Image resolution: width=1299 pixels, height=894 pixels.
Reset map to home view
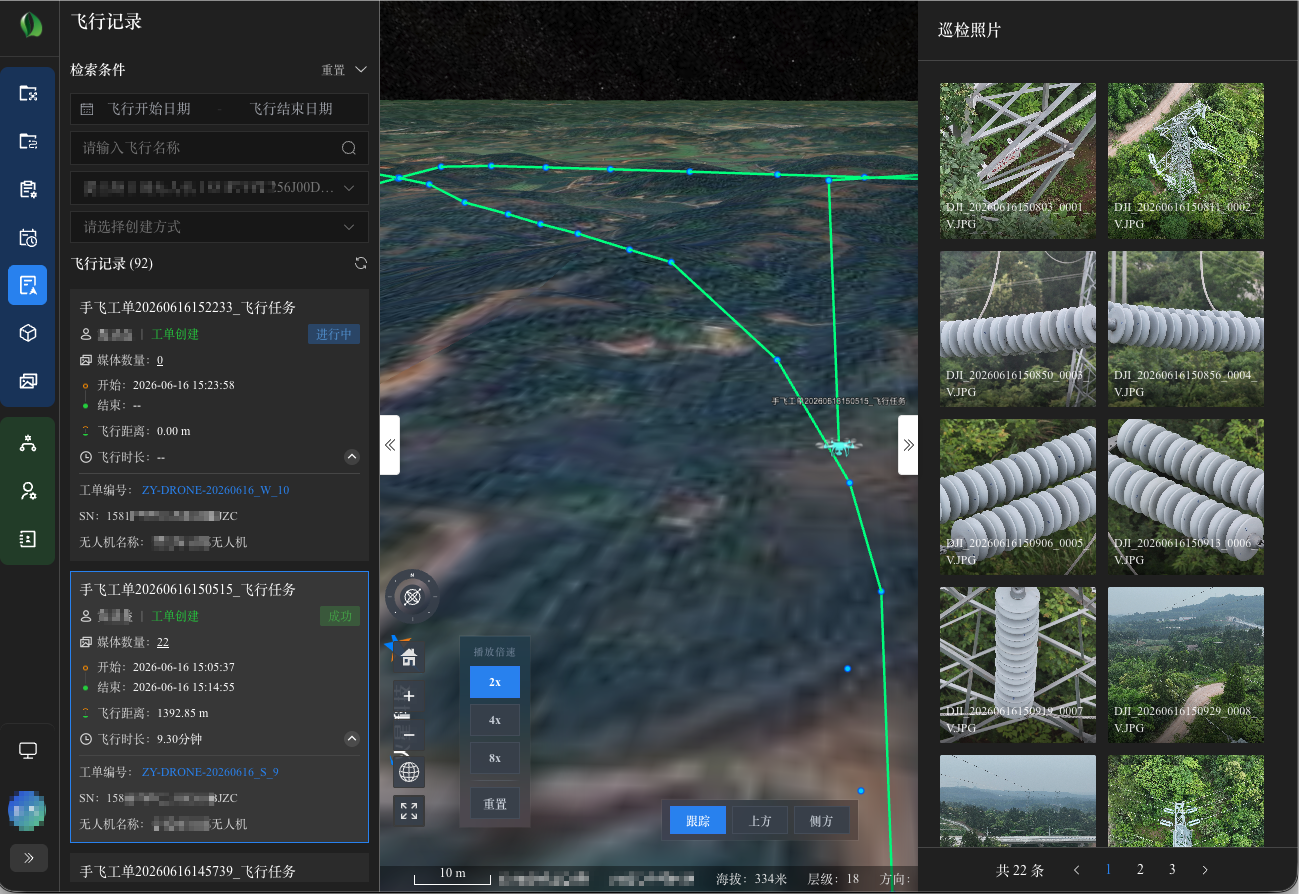(408, 656)
